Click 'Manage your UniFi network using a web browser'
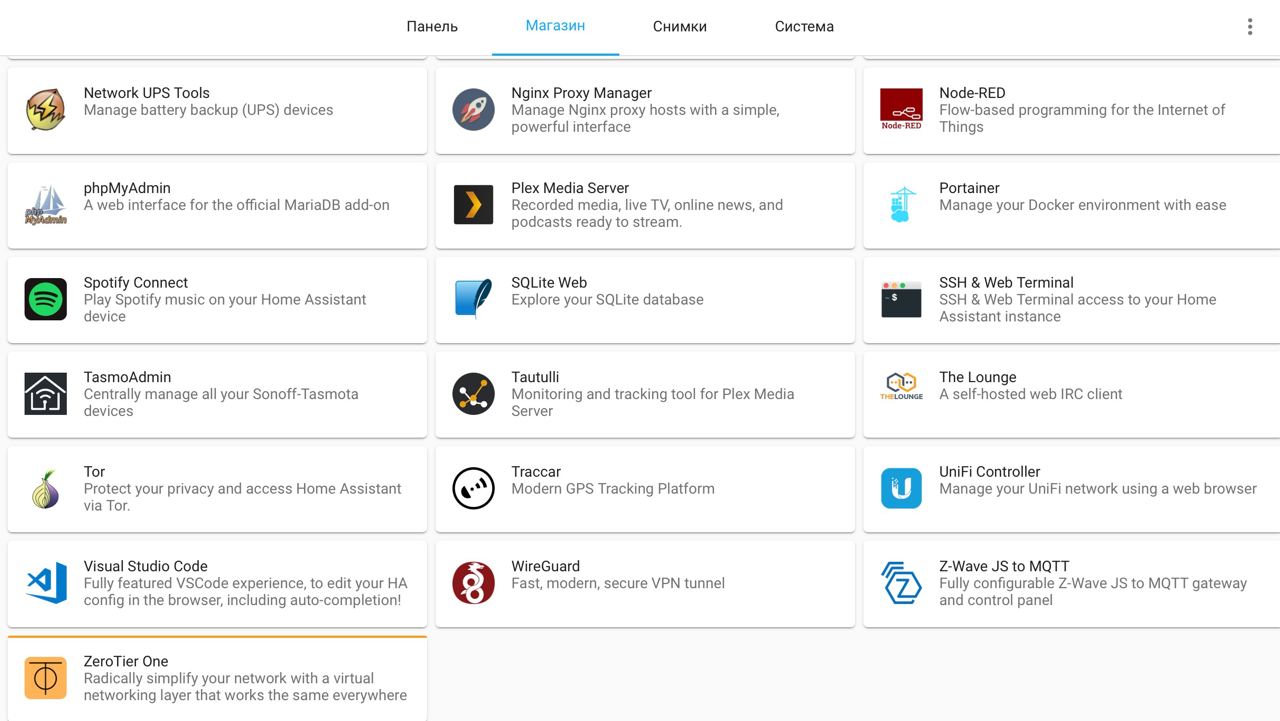The width and height of the screenshot is (1280, 721). (1098, 489)
